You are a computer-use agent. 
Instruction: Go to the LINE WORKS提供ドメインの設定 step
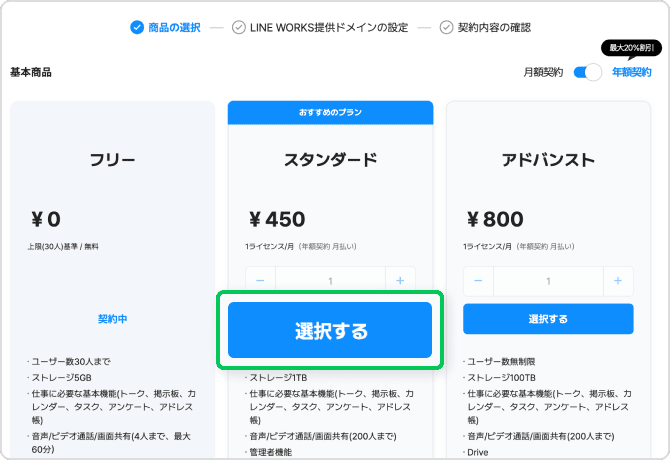328,27
